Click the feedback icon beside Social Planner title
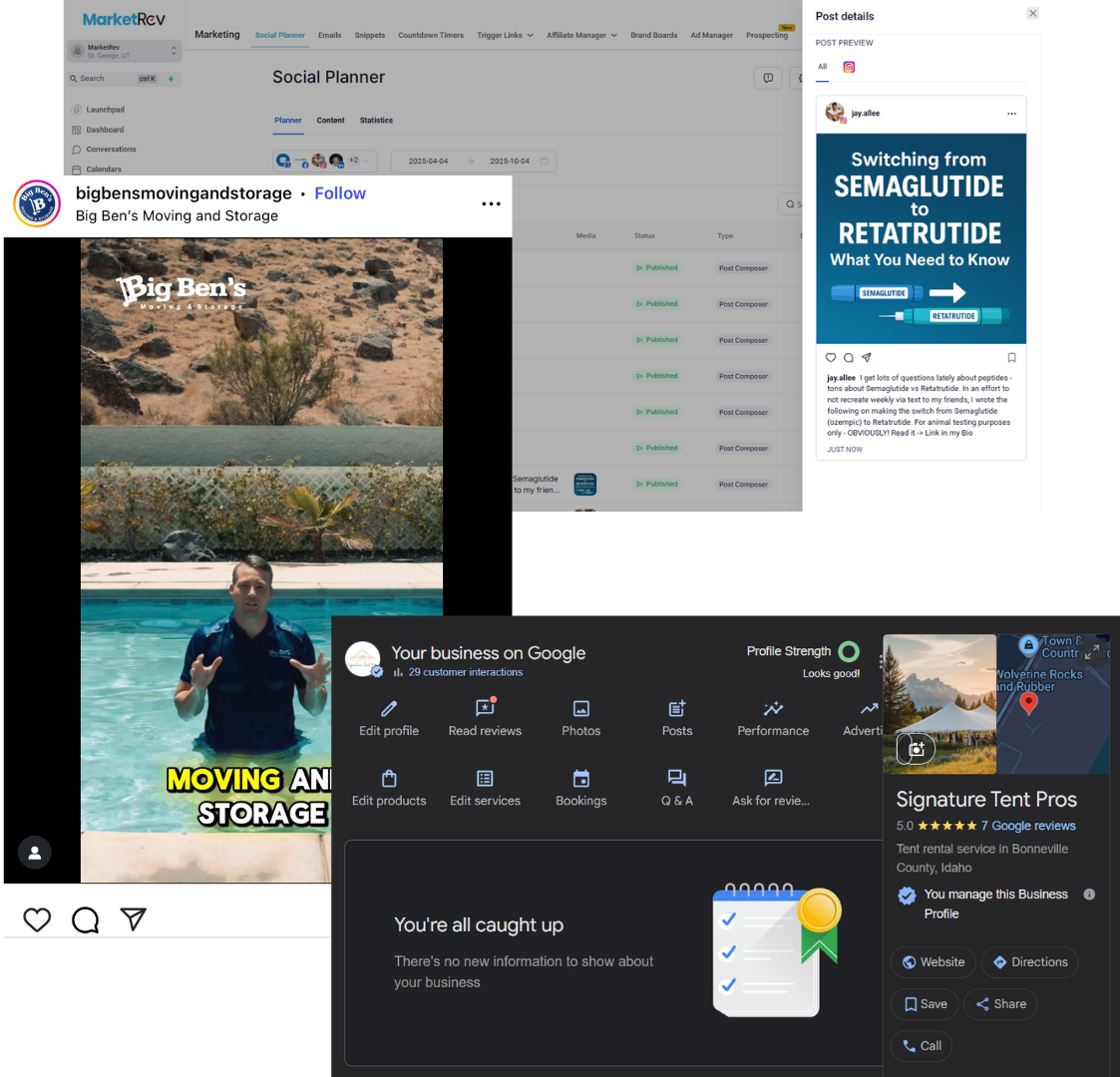1120x1077 pixels. tap(768, 78)
